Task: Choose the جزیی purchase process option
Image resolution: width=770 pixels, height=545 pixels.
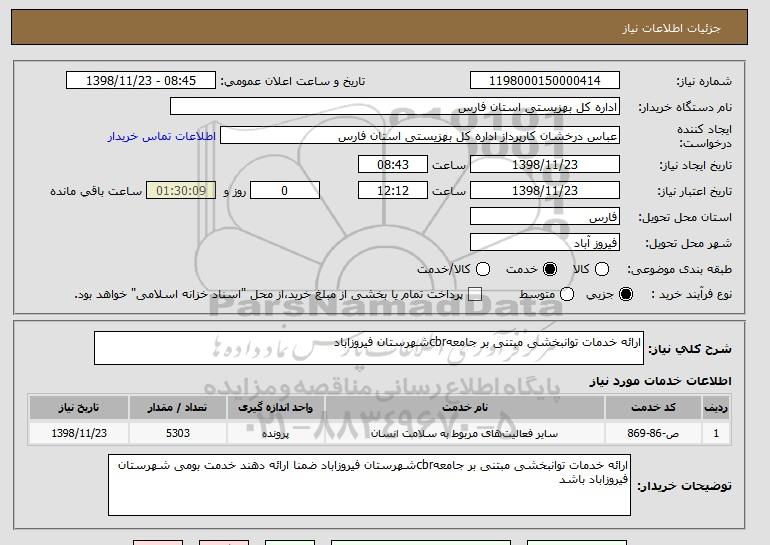Action: [626, 294]
